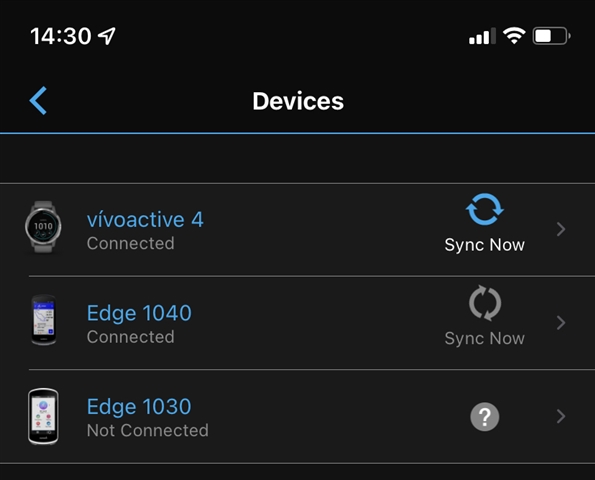Viewport: 595px width, 480px height.
Task: Select the Edge 1030 device name
Action: pyautogui.click(x=139, y=406)
